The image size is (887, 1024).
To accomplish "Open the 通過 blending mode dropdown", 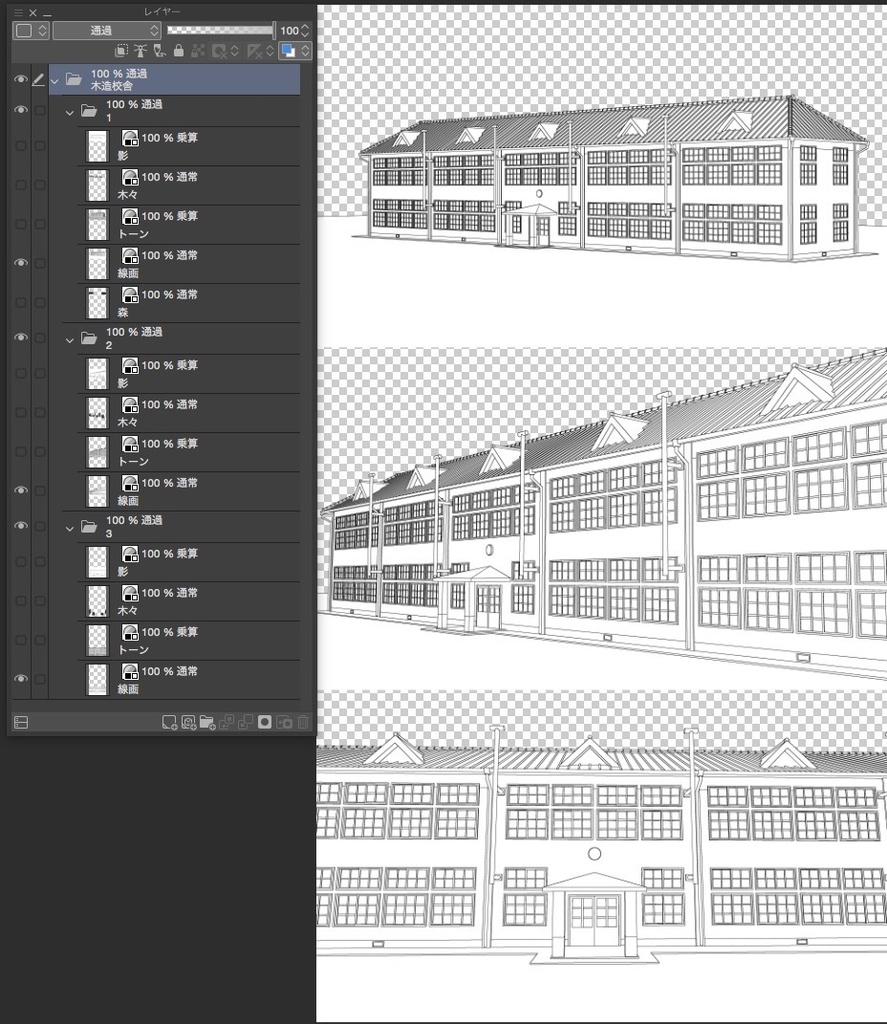I will pos(105,31).
